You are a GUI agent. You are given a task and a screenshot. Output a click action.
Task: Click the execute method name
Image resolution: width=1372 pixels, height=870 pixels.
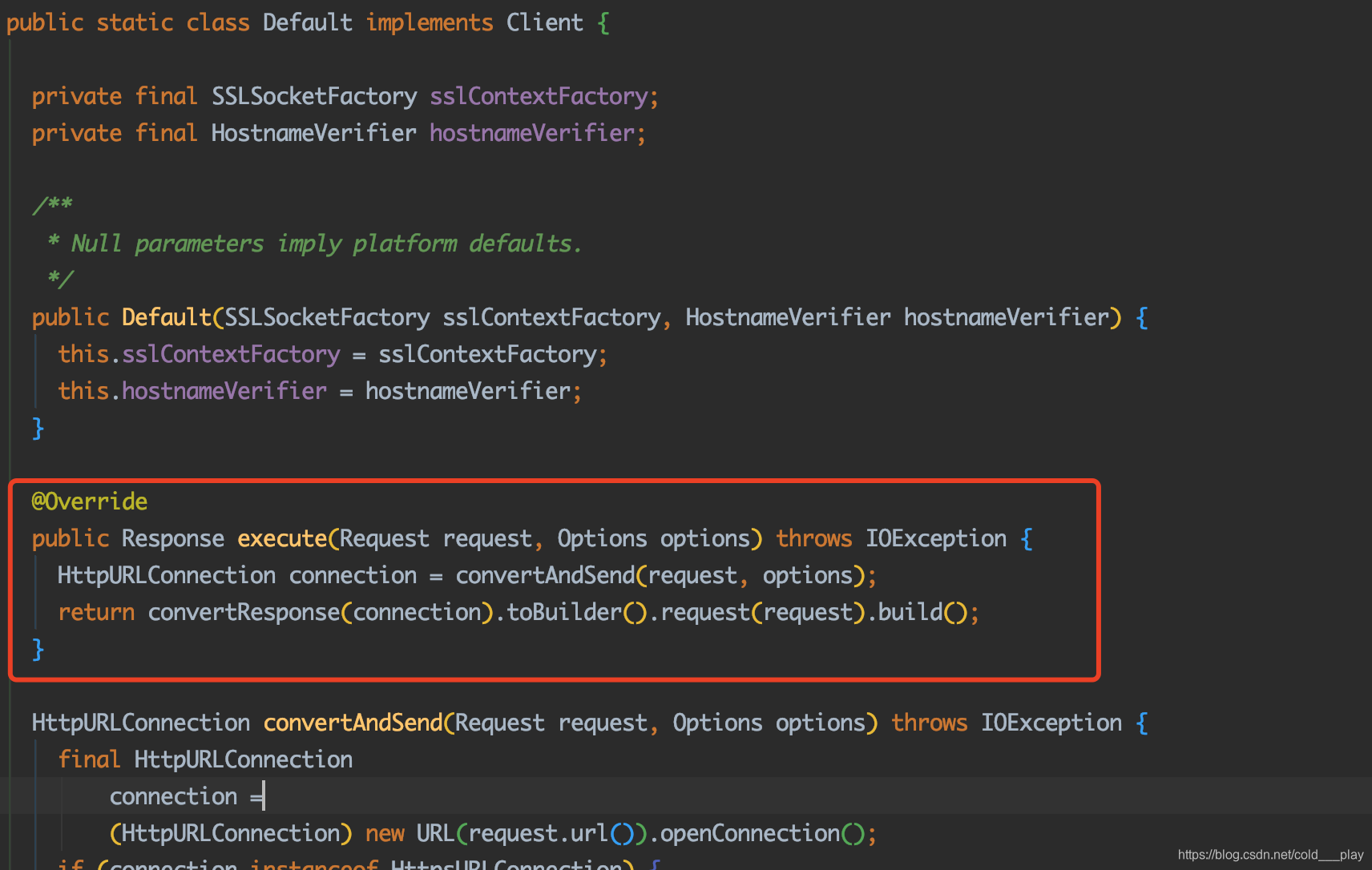tap(282, 538)
